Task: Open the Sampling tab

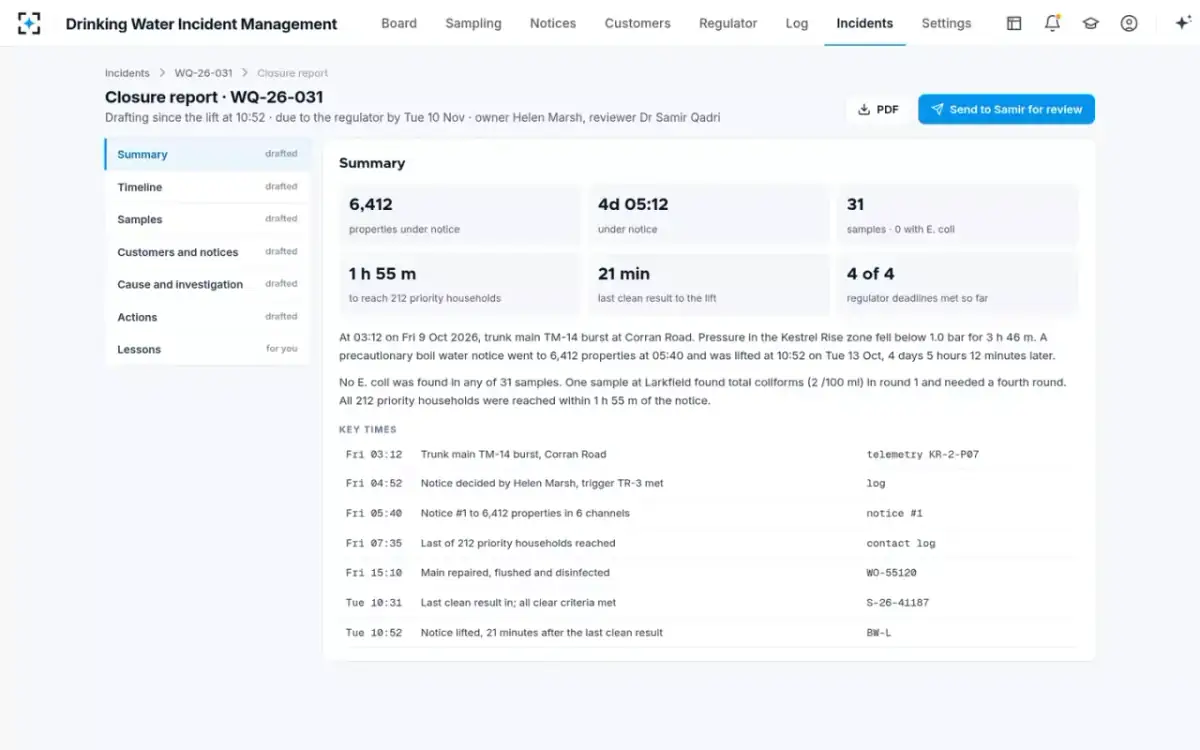Action: 473,23
